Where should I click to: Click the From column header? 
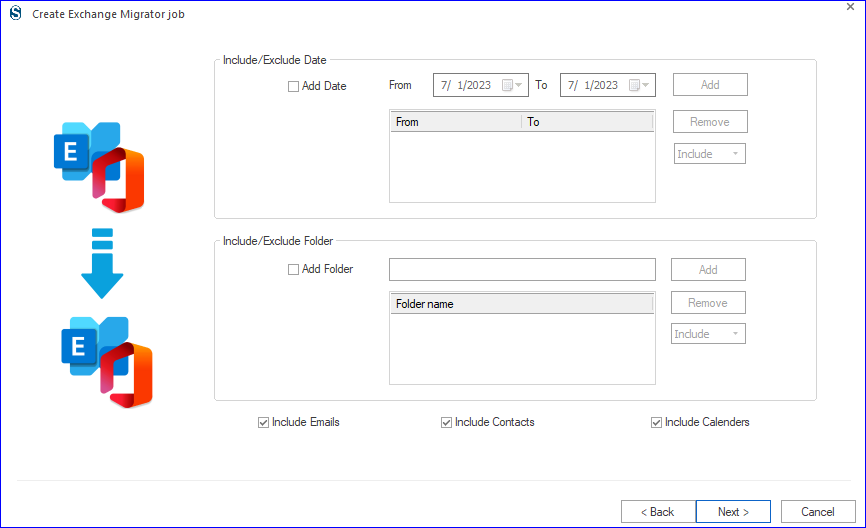[x=456, y=122]
